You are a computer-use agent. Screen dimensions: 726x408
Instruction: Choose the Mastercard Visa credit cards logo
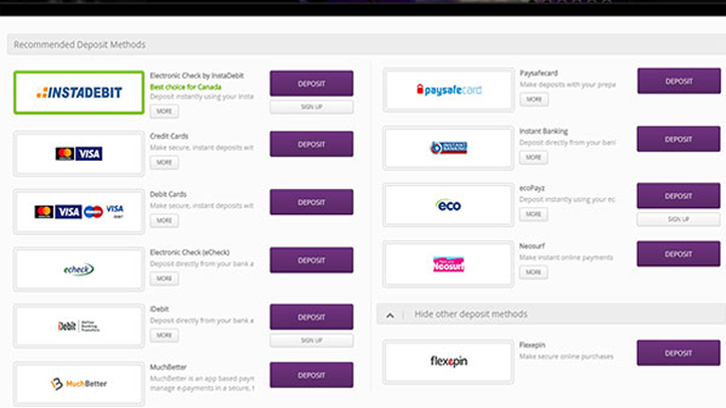[x=79, y=153]
